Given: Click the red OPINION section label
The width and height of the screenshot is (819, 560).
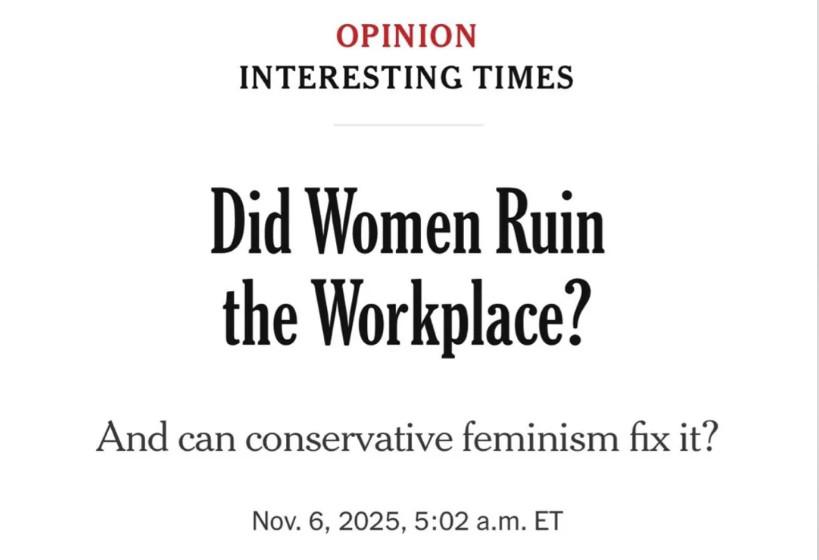Looking at the screenshot, I should [x=407, y=36].
